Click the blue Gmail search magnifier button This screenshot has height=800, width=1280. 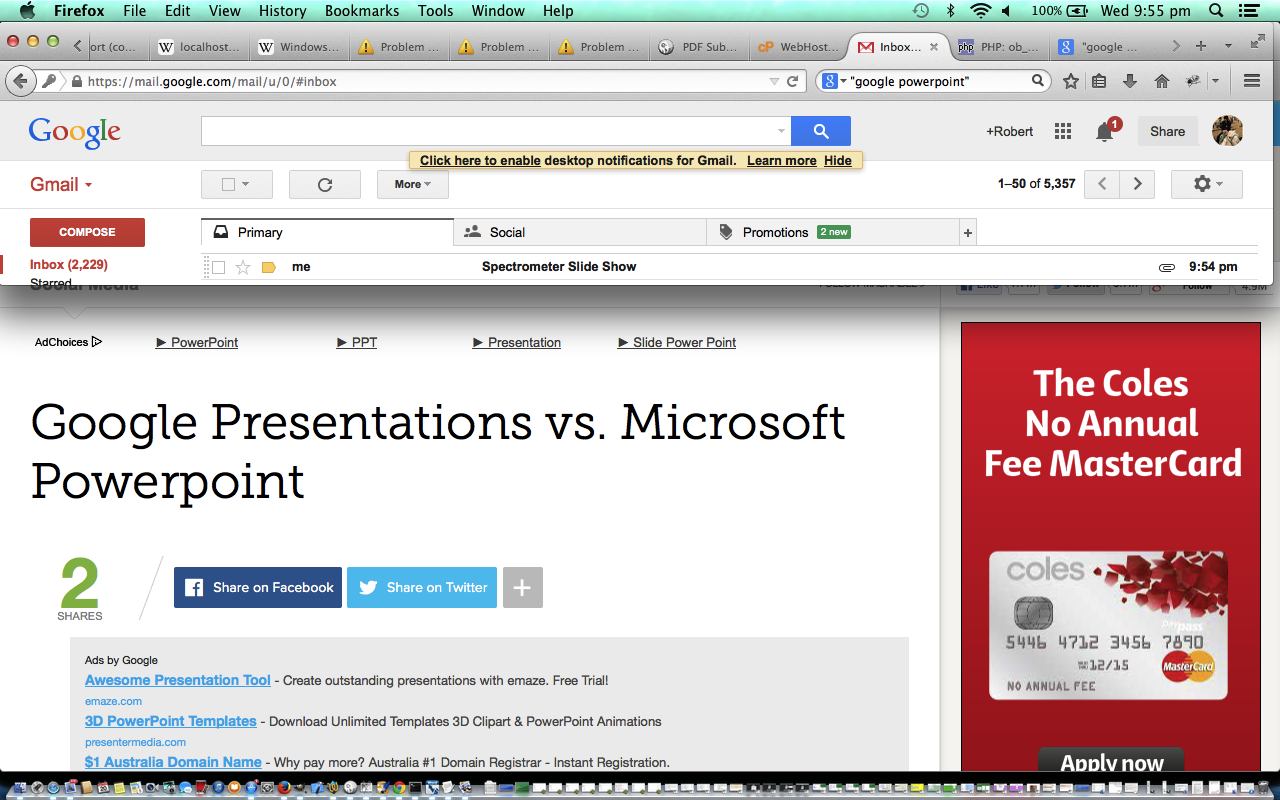point(820,131)
